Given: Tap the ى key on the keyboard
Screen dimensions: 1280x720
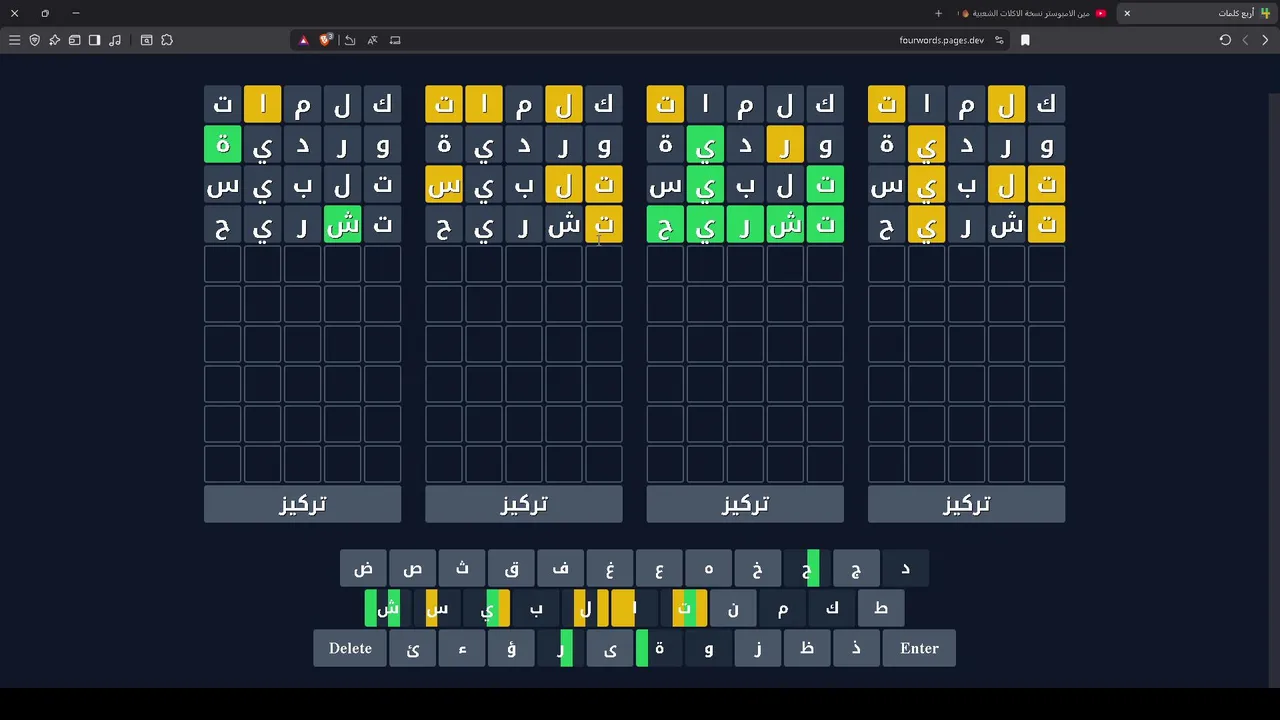Looking at the screenshot, I should coord(610,648).
